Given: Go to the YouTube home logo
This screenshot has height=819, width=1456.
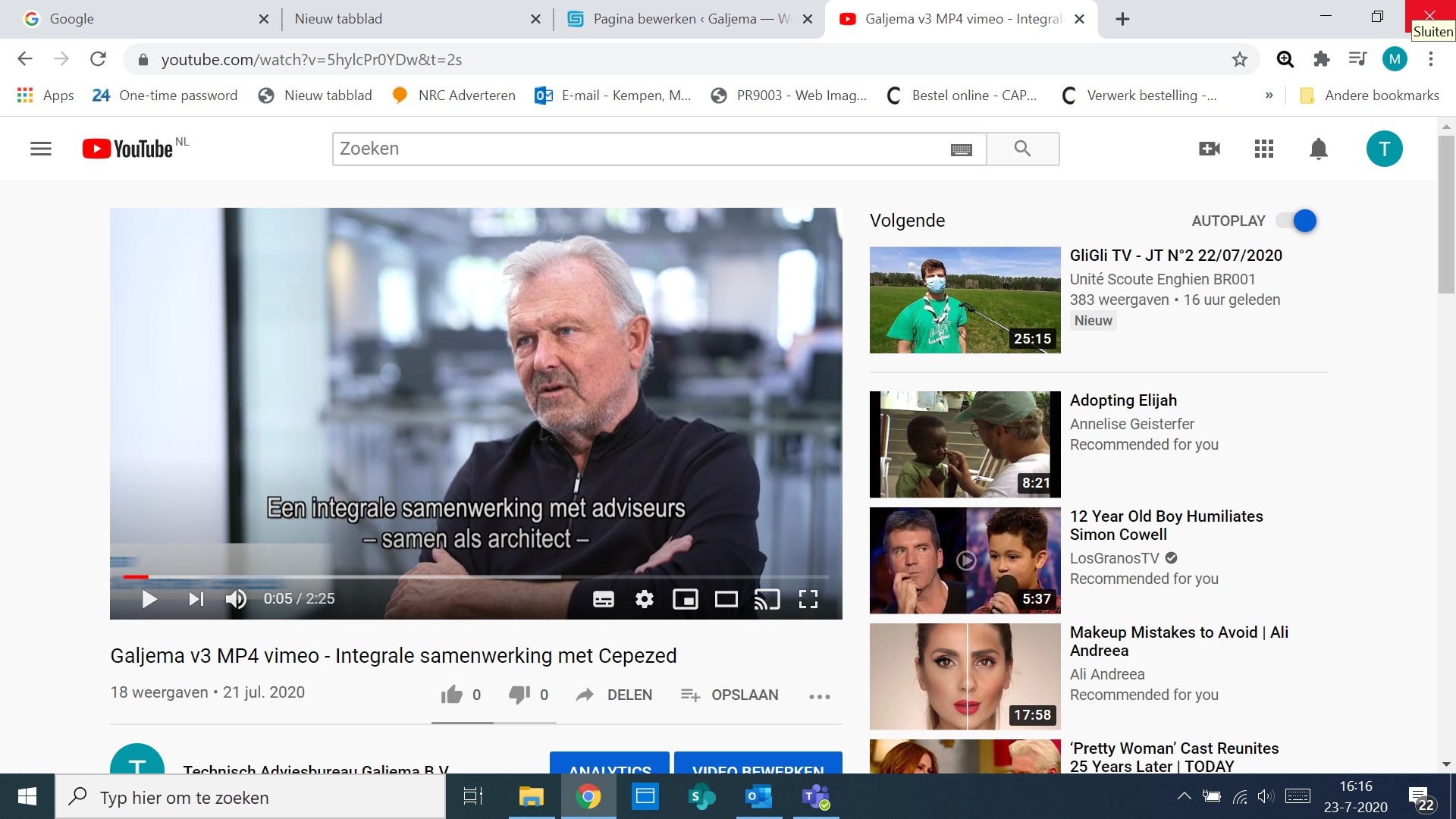Looking at the screenshot, I should (x=128, y=149).
